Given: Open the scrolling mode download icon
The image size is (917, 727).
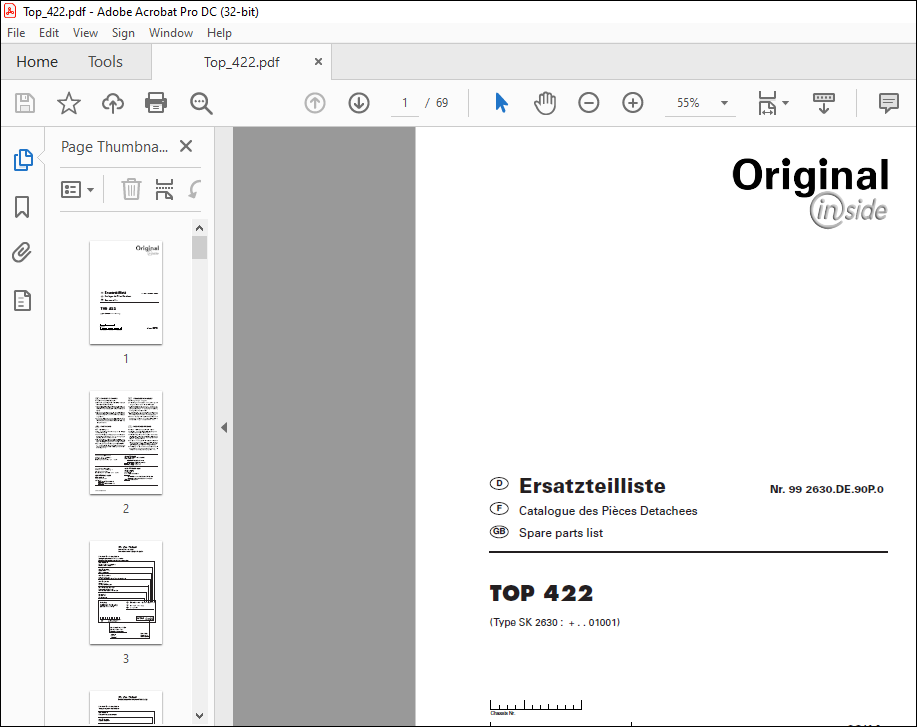Looking at the screenshot, I should pyautogui.click(x=823, y=103).
